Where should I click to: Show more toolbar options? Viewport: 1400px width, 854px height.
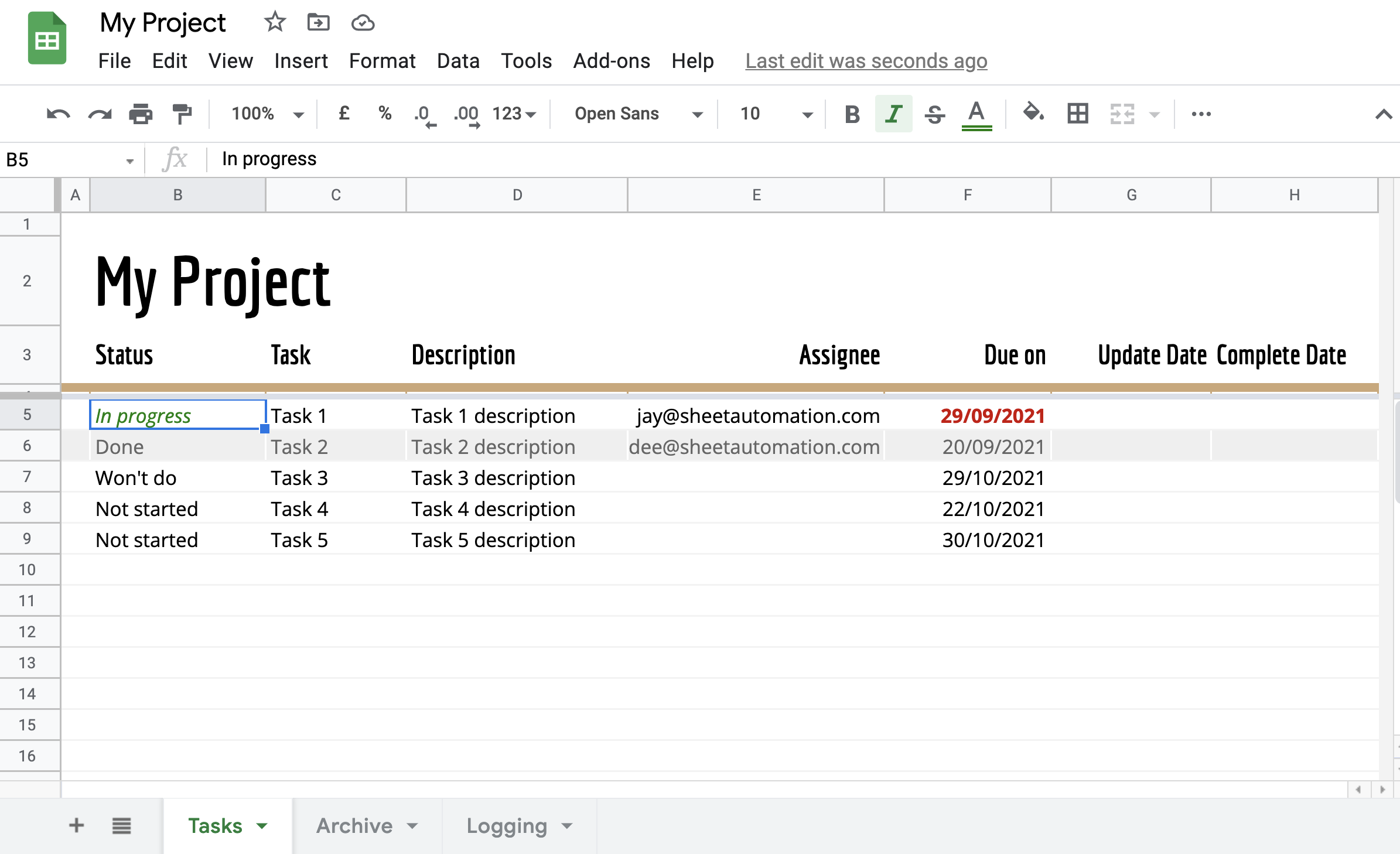[x=1201, y=114]
